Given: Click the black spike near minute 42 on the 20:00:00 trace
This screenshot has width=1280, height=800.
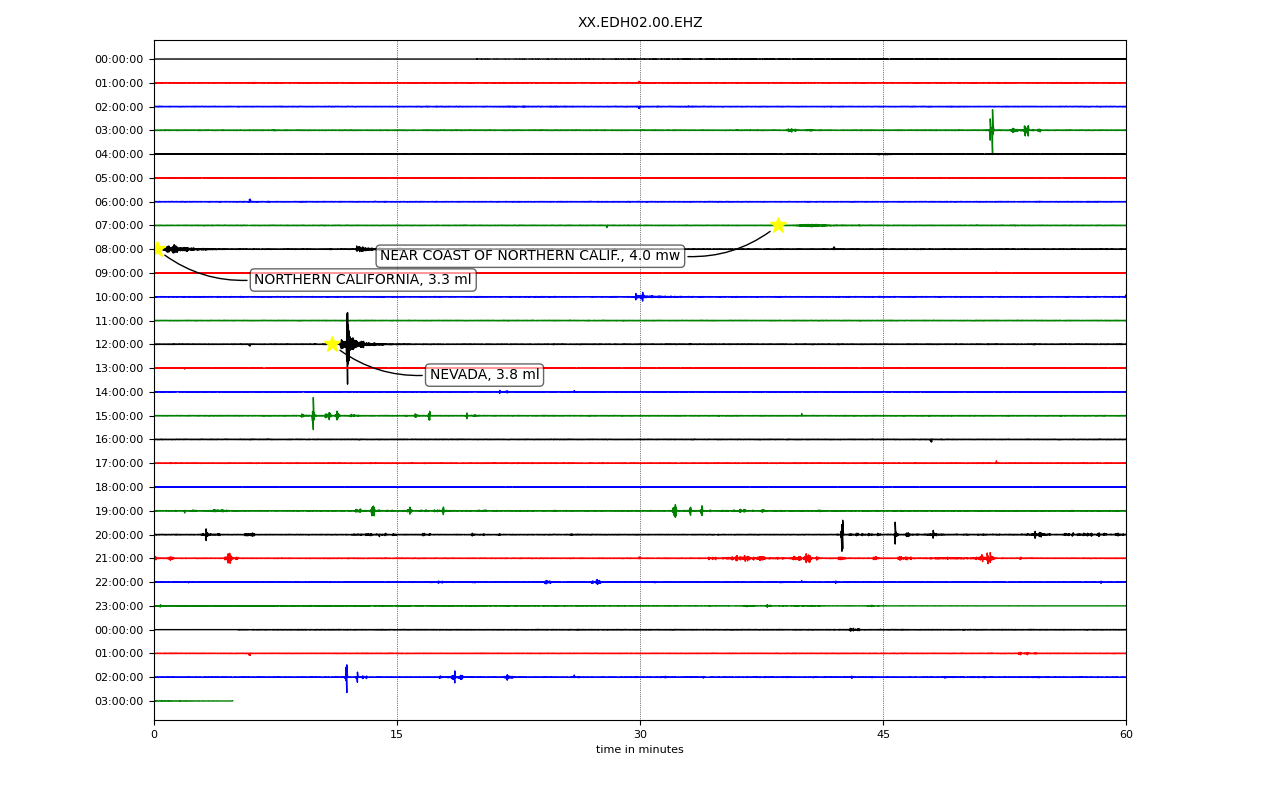Looking at the screenshot, I should pyautogui.click(x=842, y=535).
